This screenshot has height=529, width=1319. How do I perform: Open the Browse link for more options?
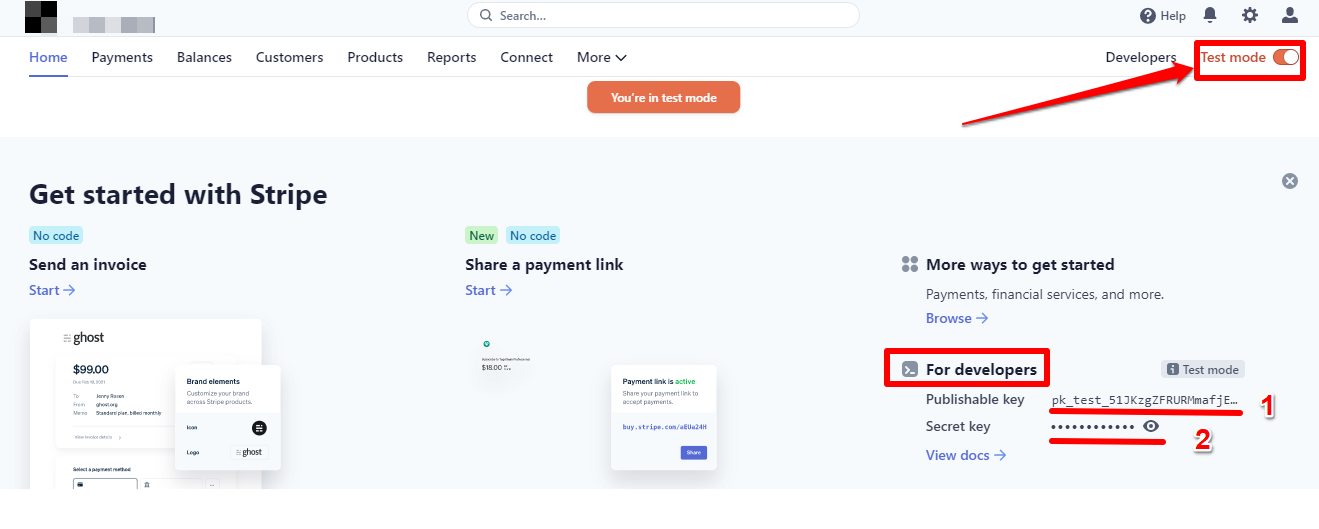click(956, 318)
